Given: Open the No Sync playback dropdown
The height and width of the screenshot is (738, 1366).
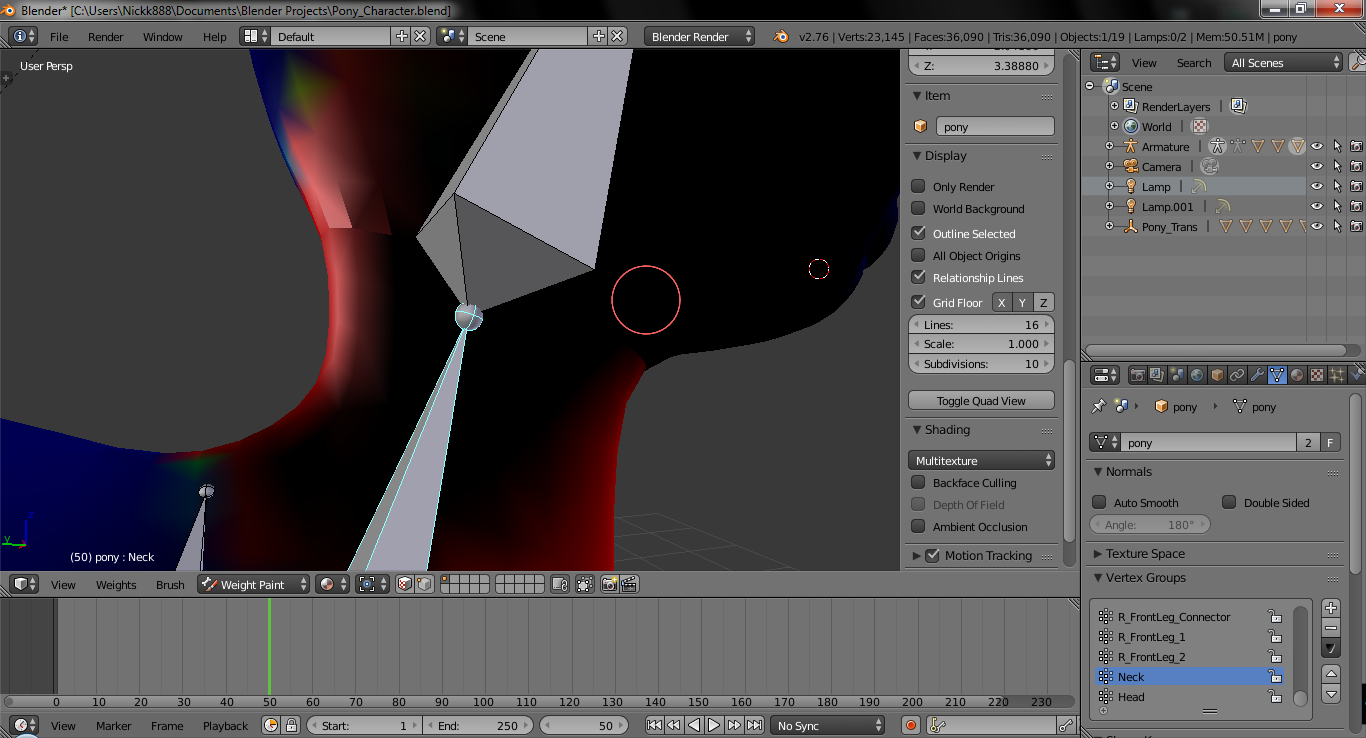Looking at the screenshot, I should click(828, 726).
